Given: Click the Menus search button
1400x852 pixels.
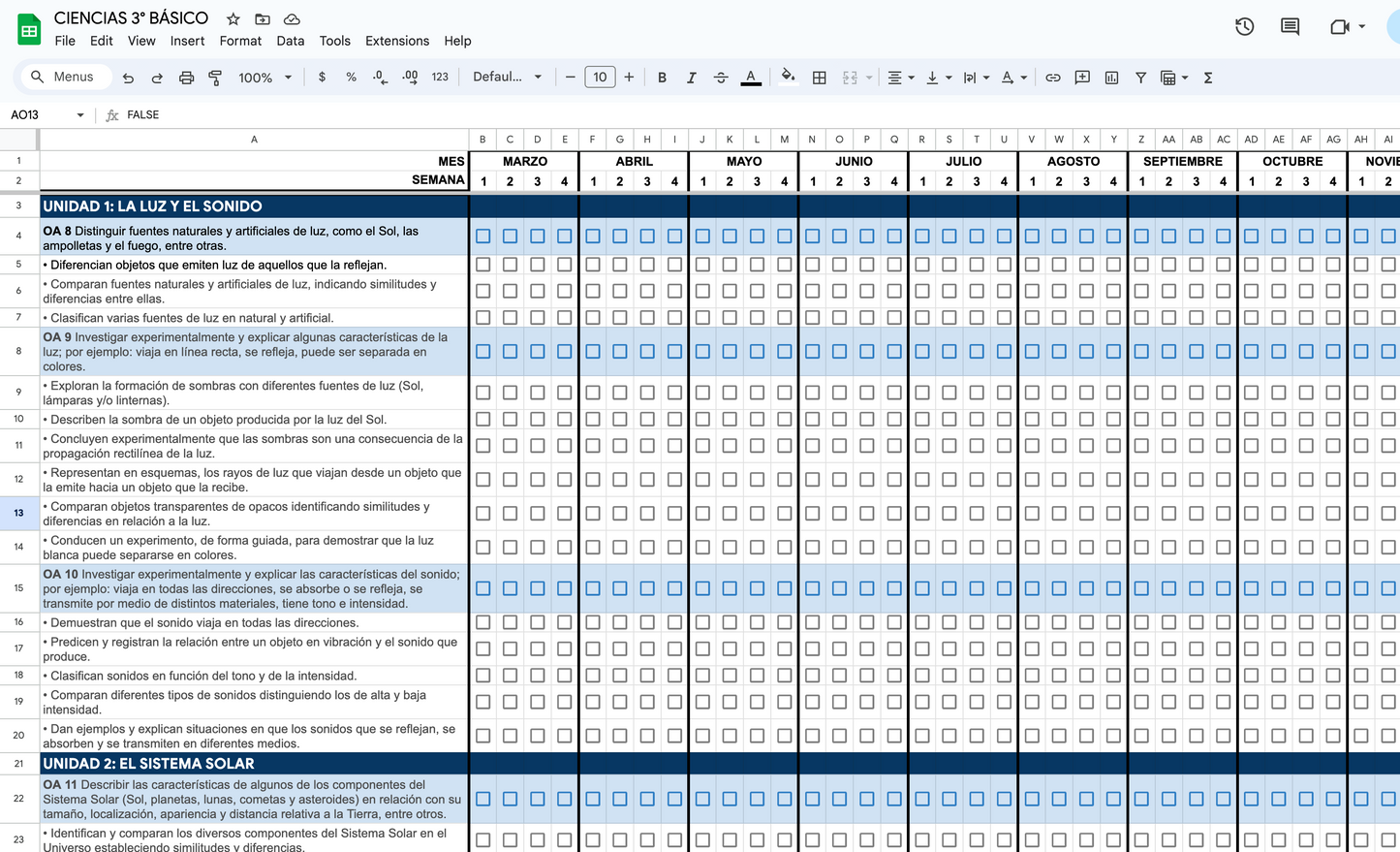Looking at the screenshot, I should click(x=62, y=78).
